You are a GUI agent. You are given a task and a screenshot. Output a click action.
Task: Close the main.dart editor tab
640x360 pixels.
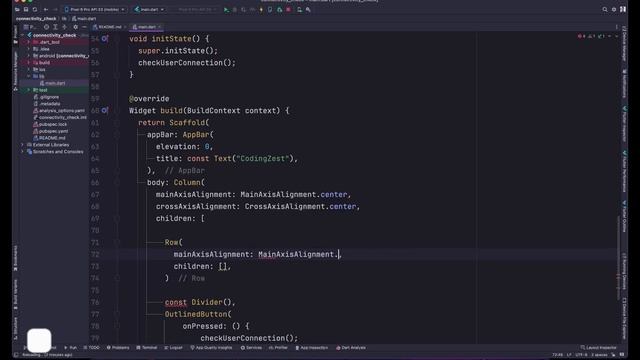pos(160,27)
